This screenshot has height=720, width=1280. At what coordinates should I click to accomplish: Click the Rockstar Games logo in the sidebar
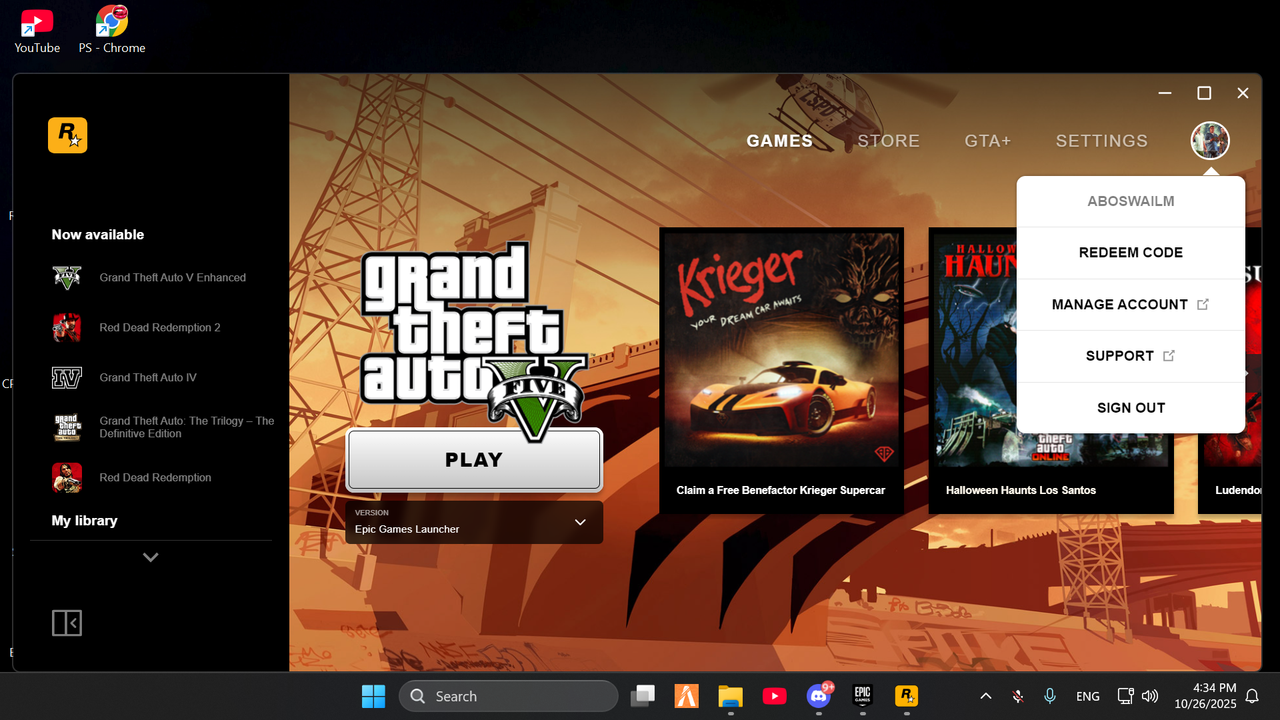tap(67, 135)
